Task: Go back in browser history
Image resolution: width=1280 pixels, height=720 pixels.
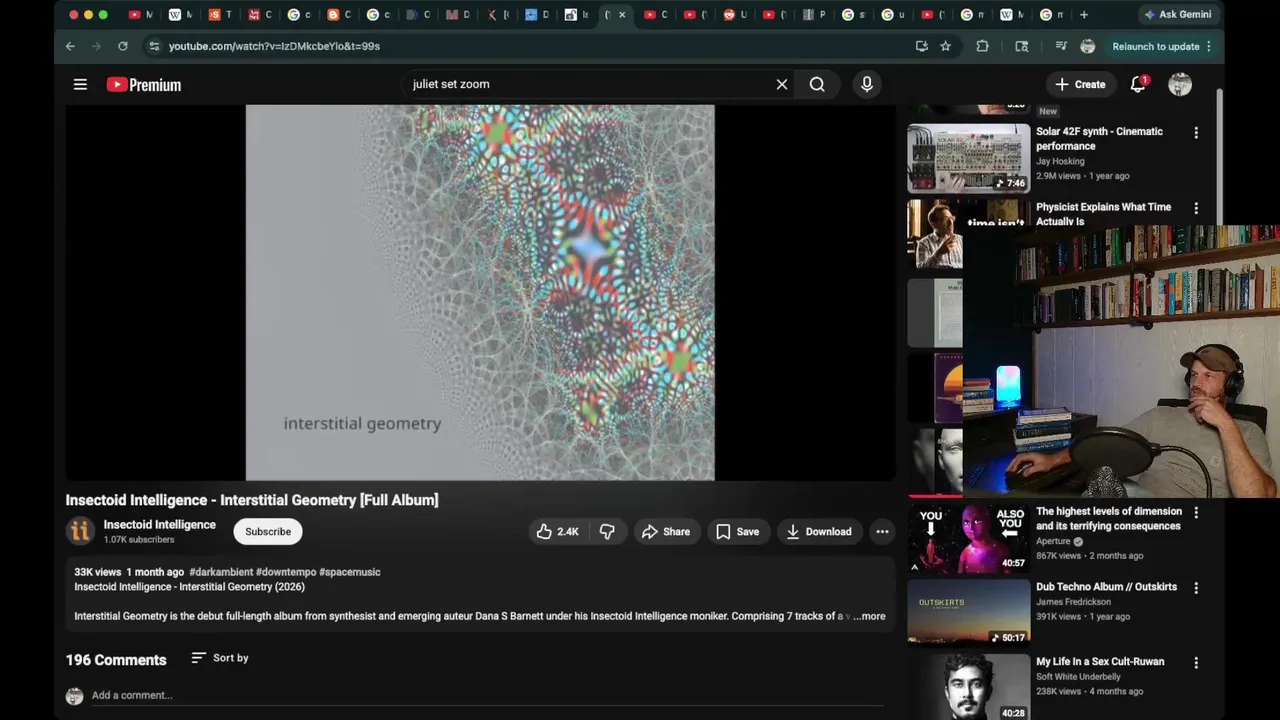Action: click(70, 46)
